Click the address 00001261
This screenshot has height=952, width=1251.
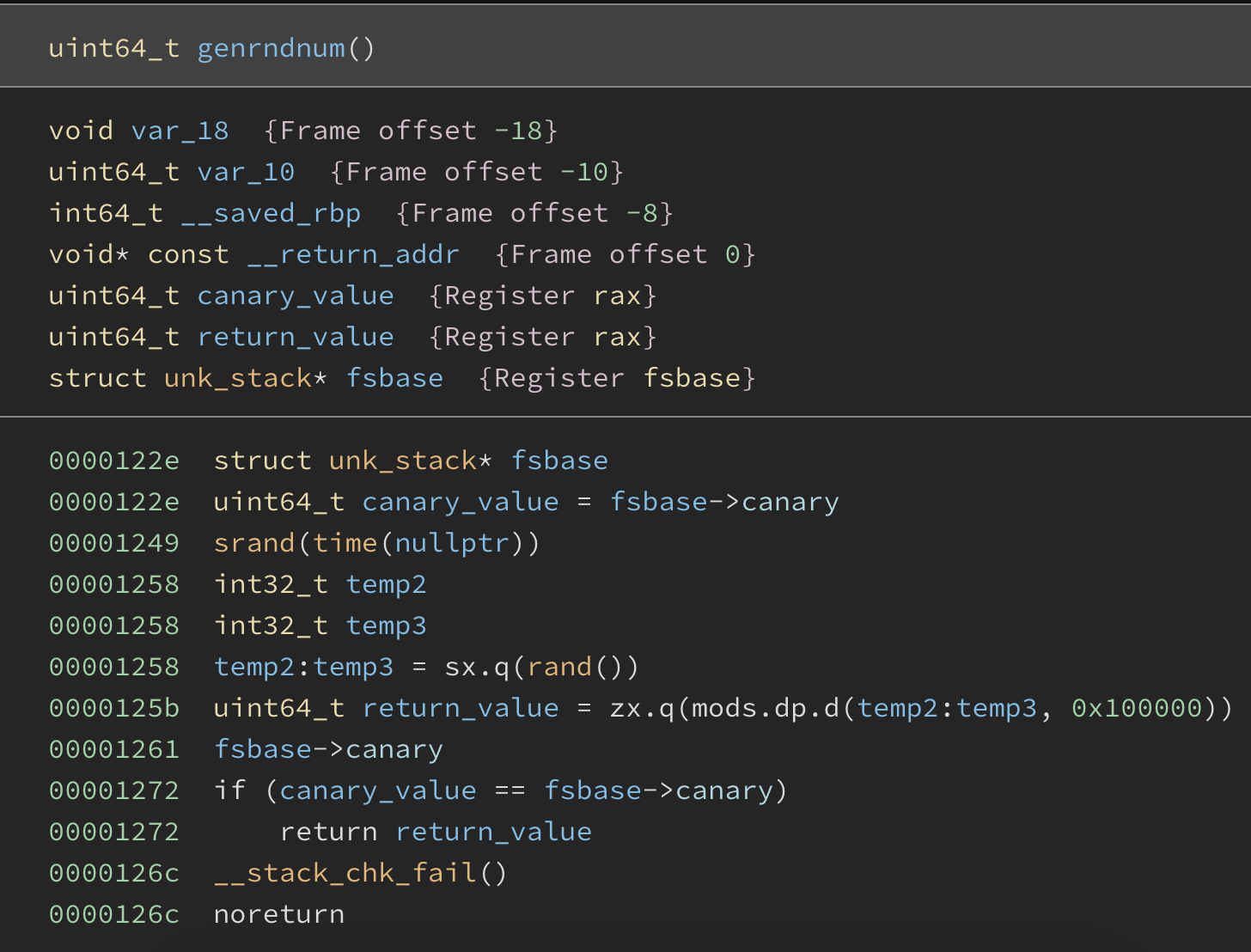(x=114, y=749)
